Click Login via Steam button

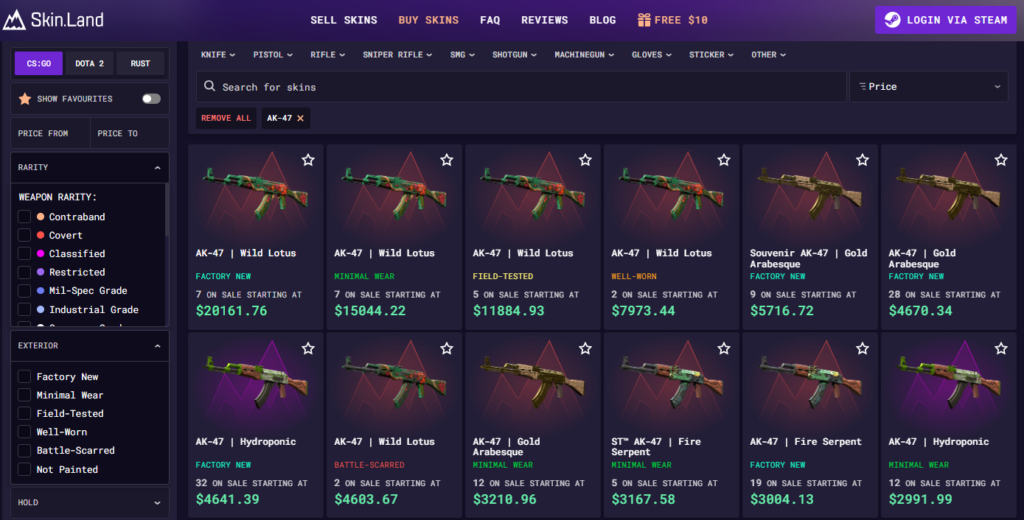point(946,20)
